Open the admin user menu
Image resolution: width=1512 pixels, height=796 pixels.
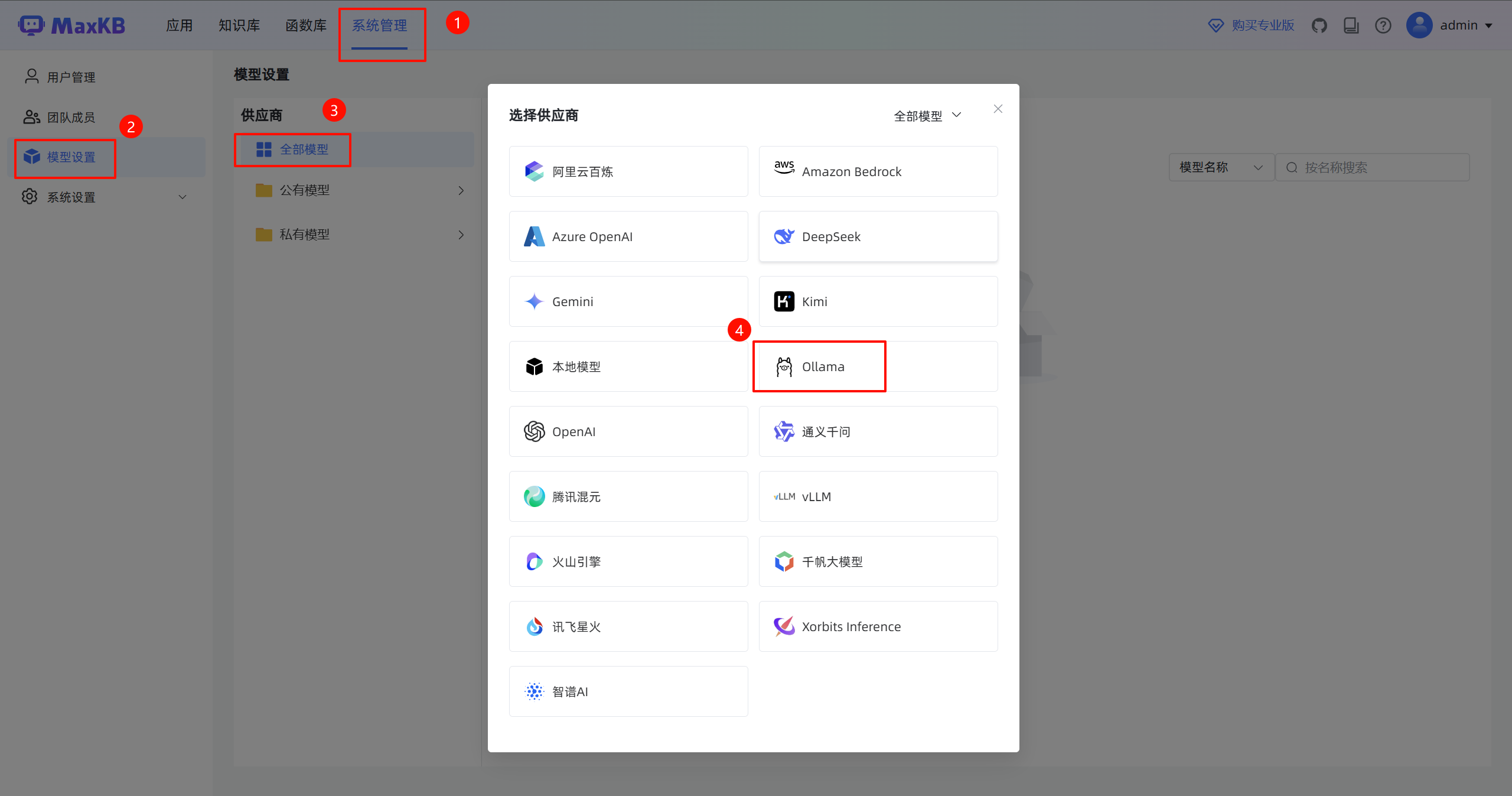click(x=1450, y=25)
